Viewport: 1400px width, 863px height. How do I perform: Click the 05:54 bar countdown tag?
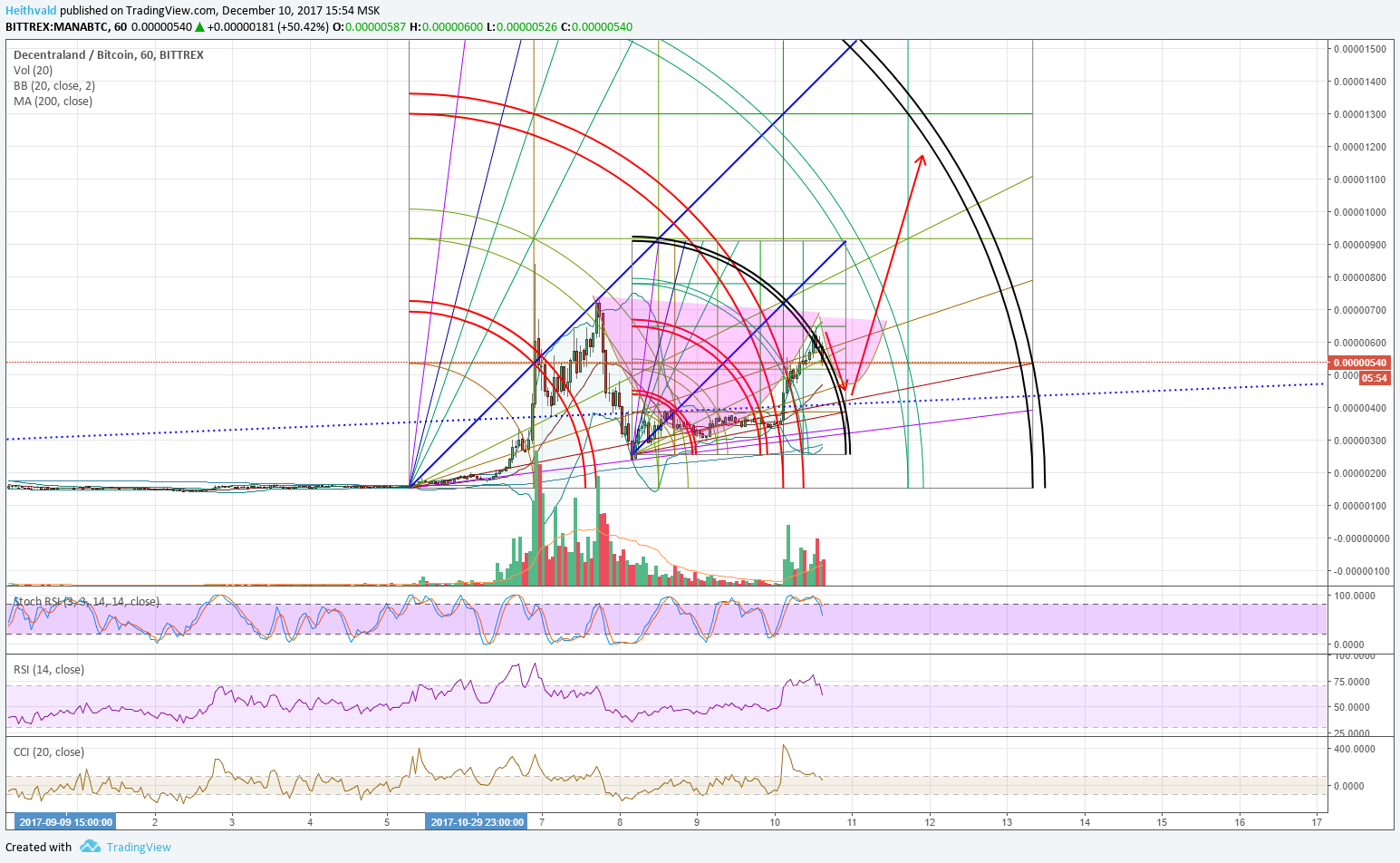coord(1374,378)
